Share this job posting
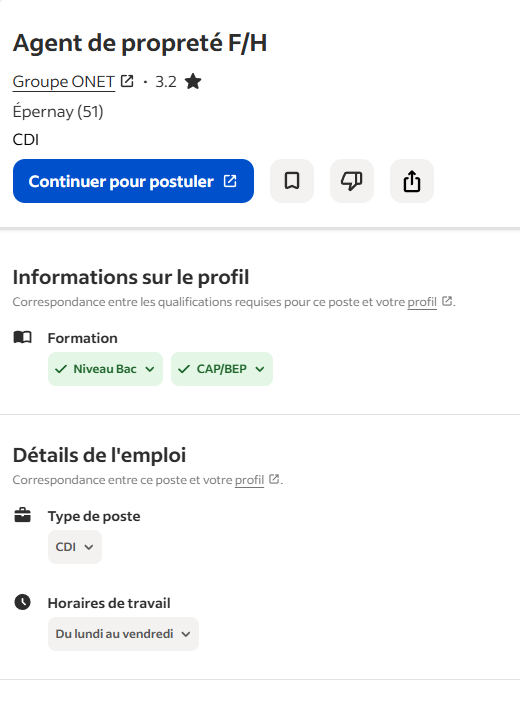Screen dimensions: 520x703 point(412,181)
